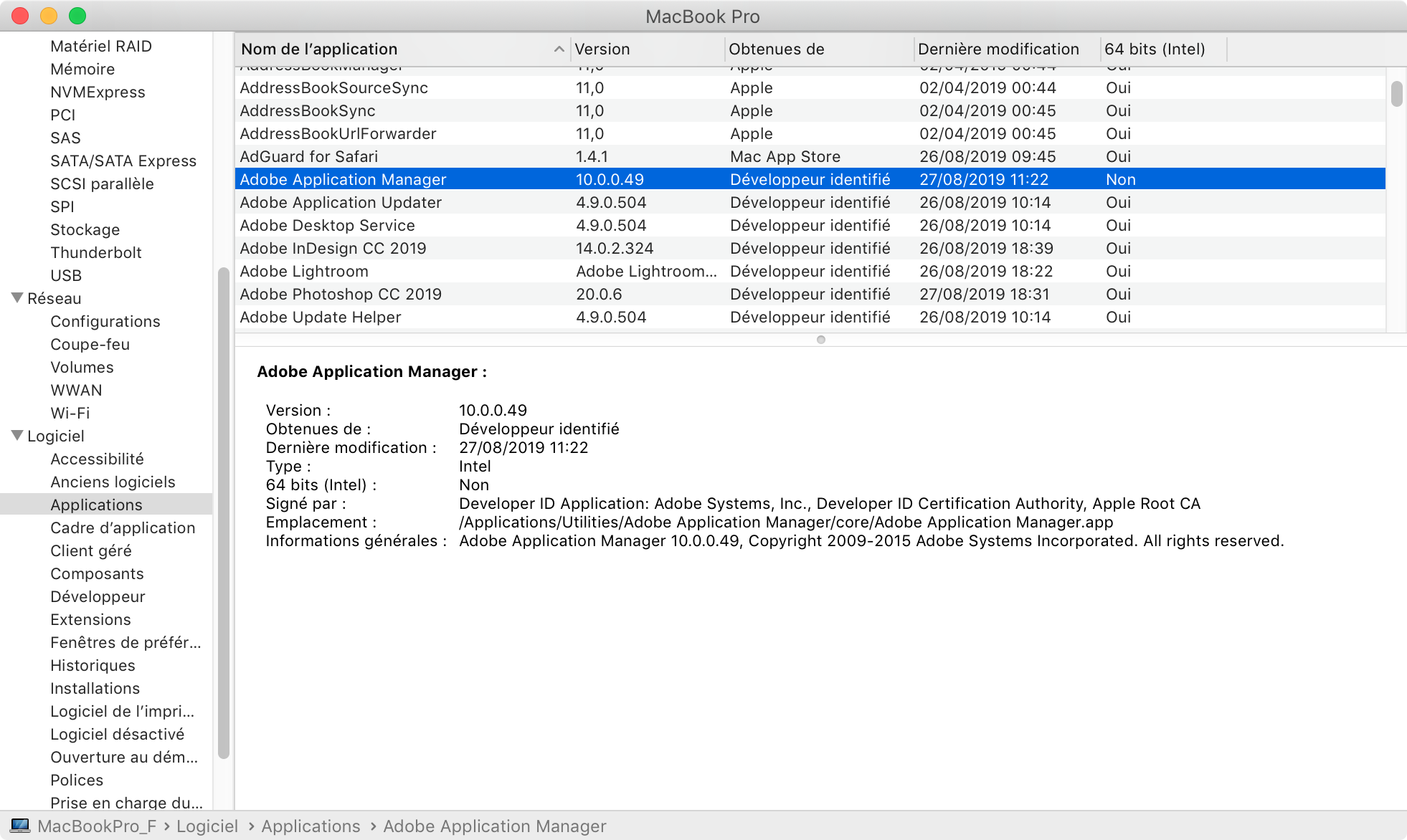
Task: Sort by Obtenues de column header
Action: pyautogui.click(x=820, y=49)
